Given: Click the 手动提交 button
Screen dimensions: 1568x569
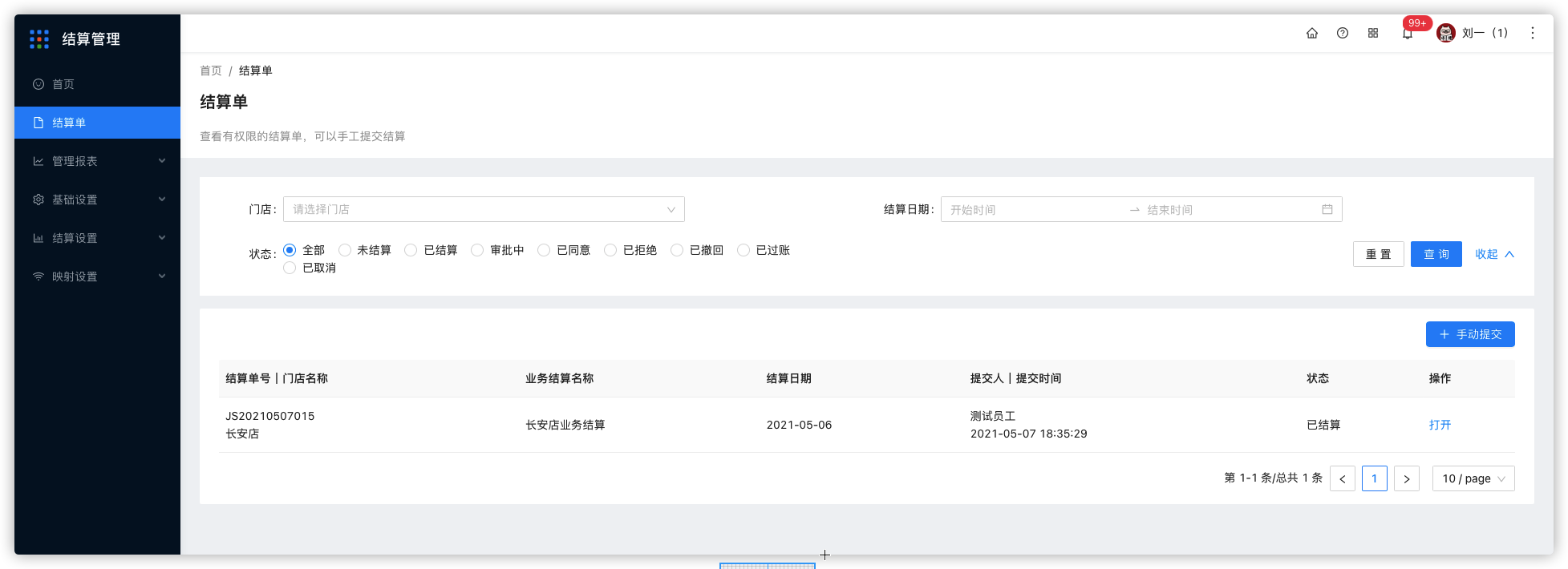Looking at the screenshot, I should [1470, 334].
